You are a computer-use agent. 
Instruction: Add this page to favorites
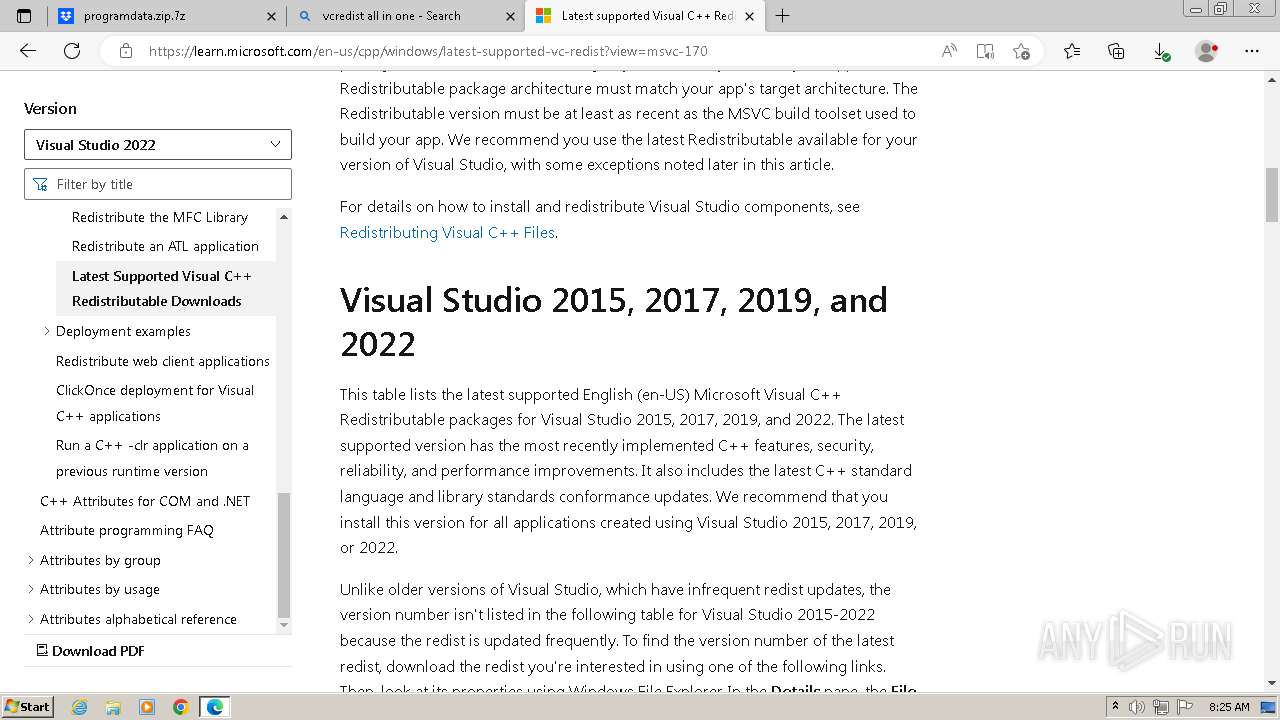[x=1021, y=51]
